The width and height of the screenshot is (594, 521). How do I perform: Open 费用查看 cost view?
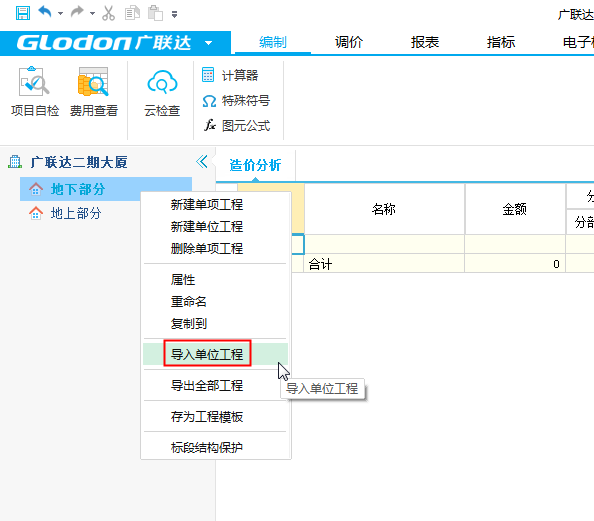pyautogui.click(x=94, y=92)
